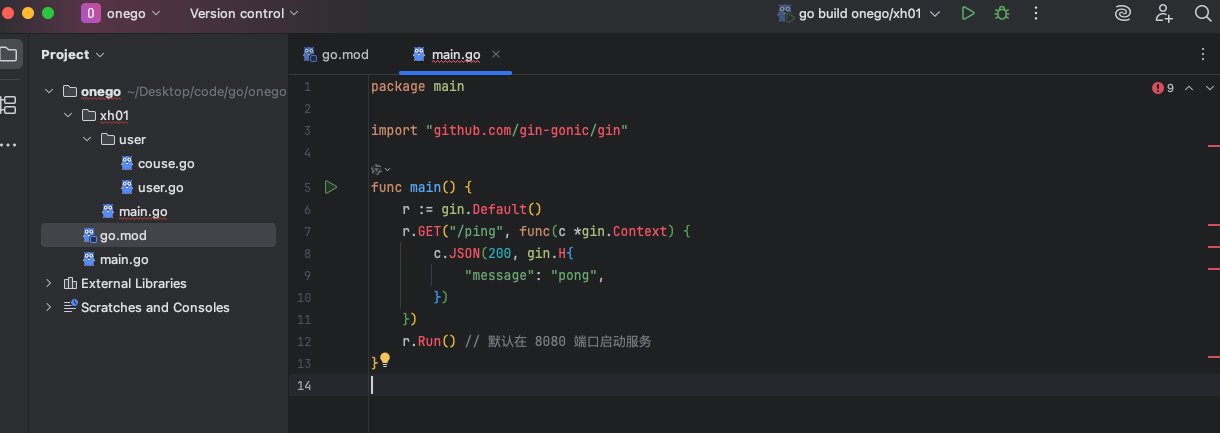Click the run gutter icon beside func main
This screenshot has height=433, width=1220.
click(x=331, y=187)
